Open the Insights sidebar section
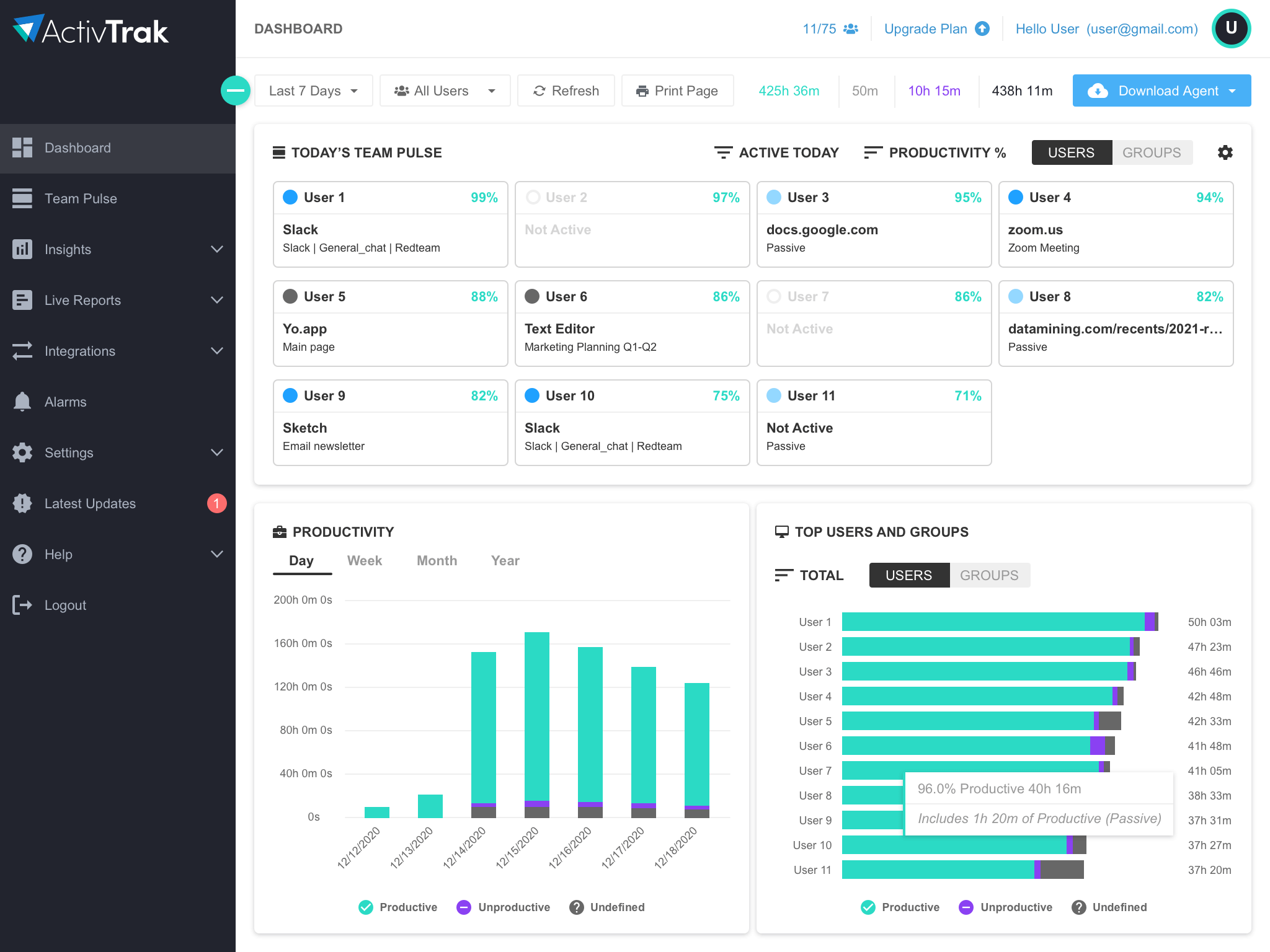The width and height of the screenshot is (1270, 952). (67, 249)
